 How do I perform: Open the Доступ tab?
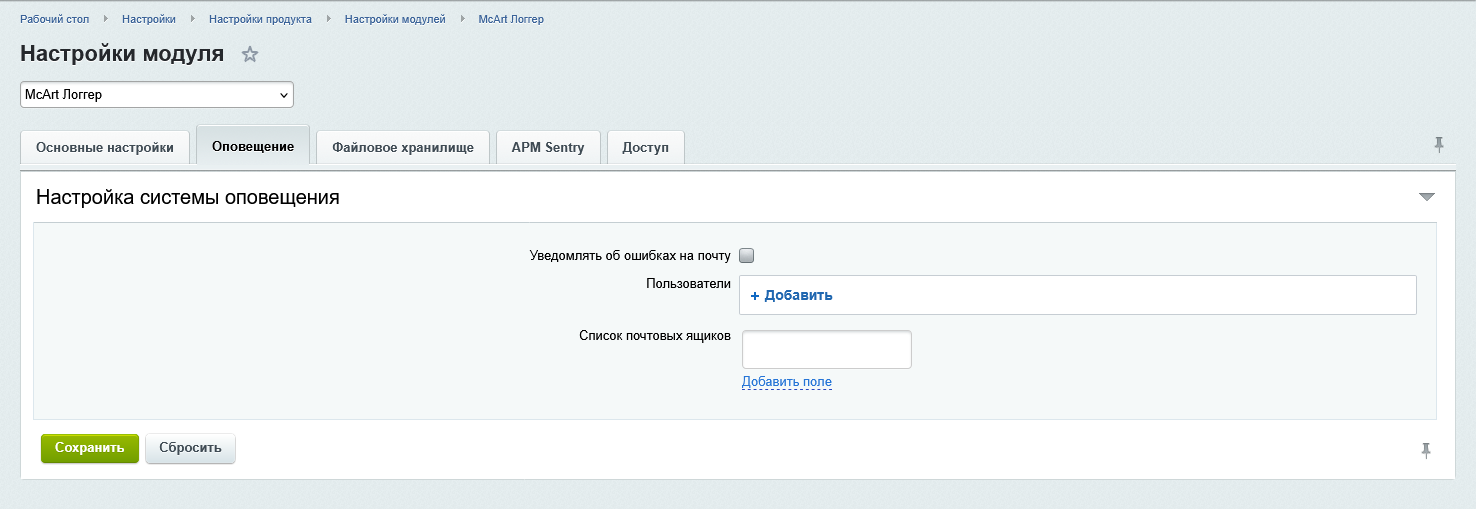point(645,148)
